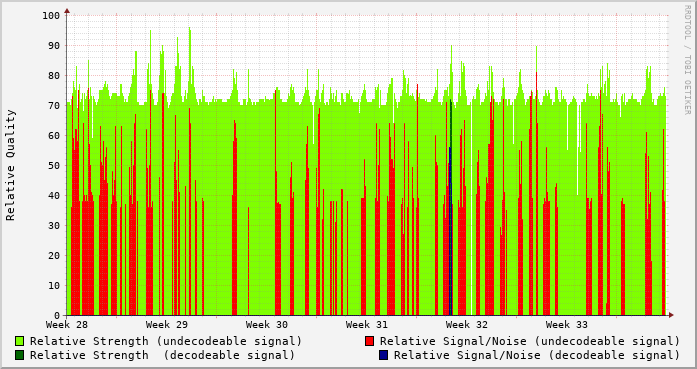Click the arrow atop the y-axis
Image resolution: width=697 pixels, height=369 pixels.
(67, 11)
